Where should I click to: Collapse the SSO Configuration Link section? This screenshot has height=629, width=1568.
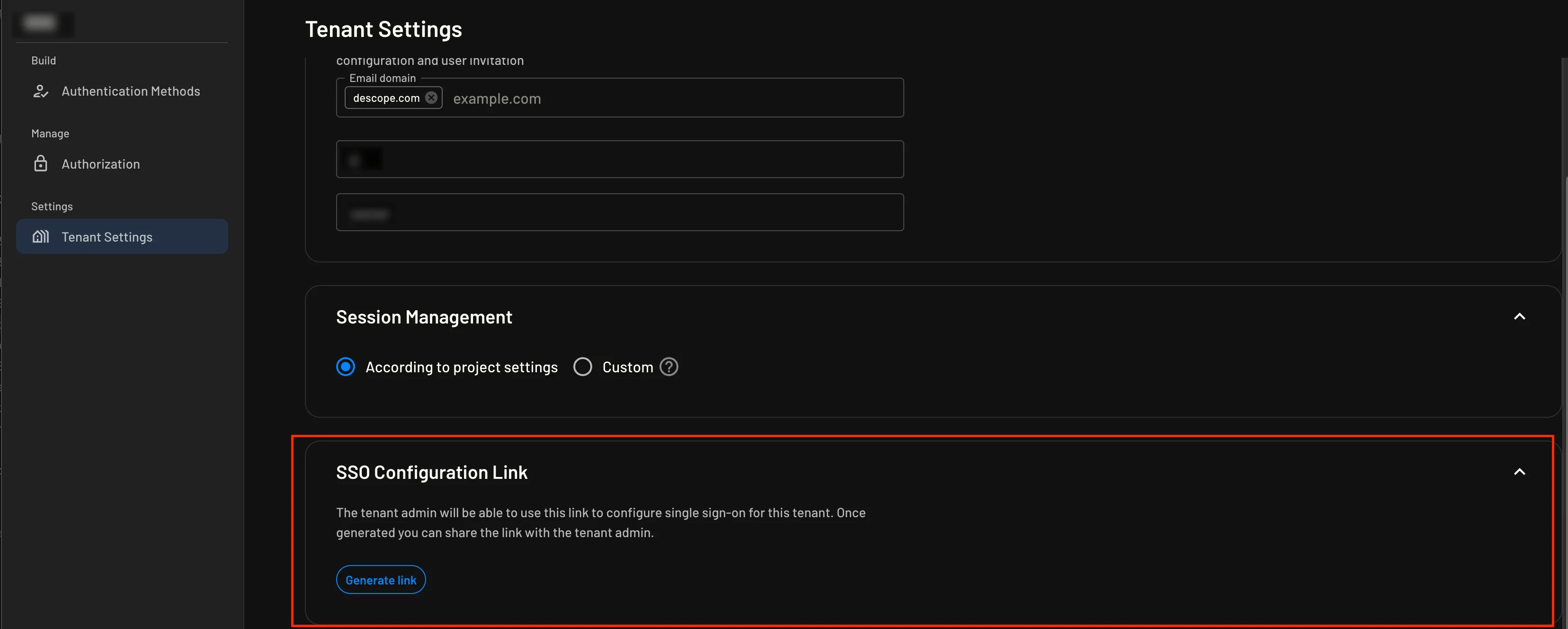[x=1519, y=472]
